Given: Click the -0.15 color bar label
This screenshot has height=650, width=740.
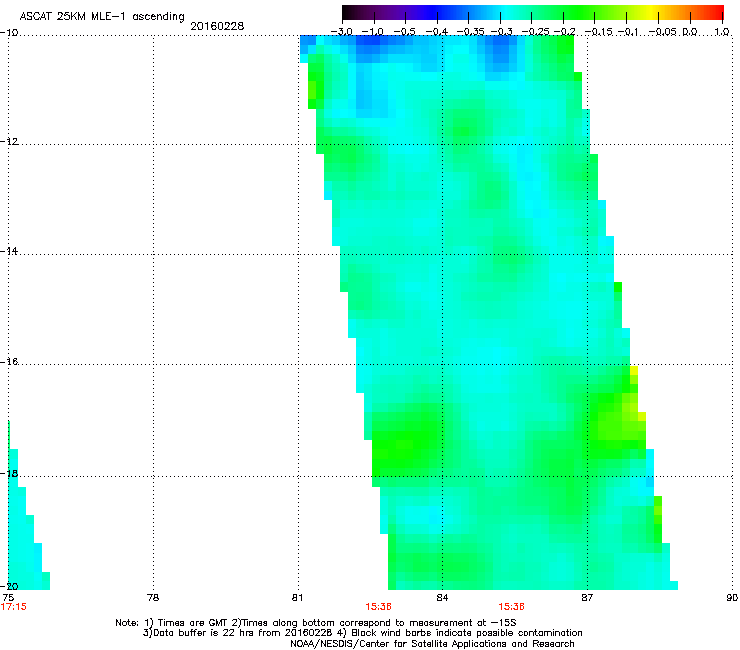Looking at the screenshot, I should click(x=598, y=32).
